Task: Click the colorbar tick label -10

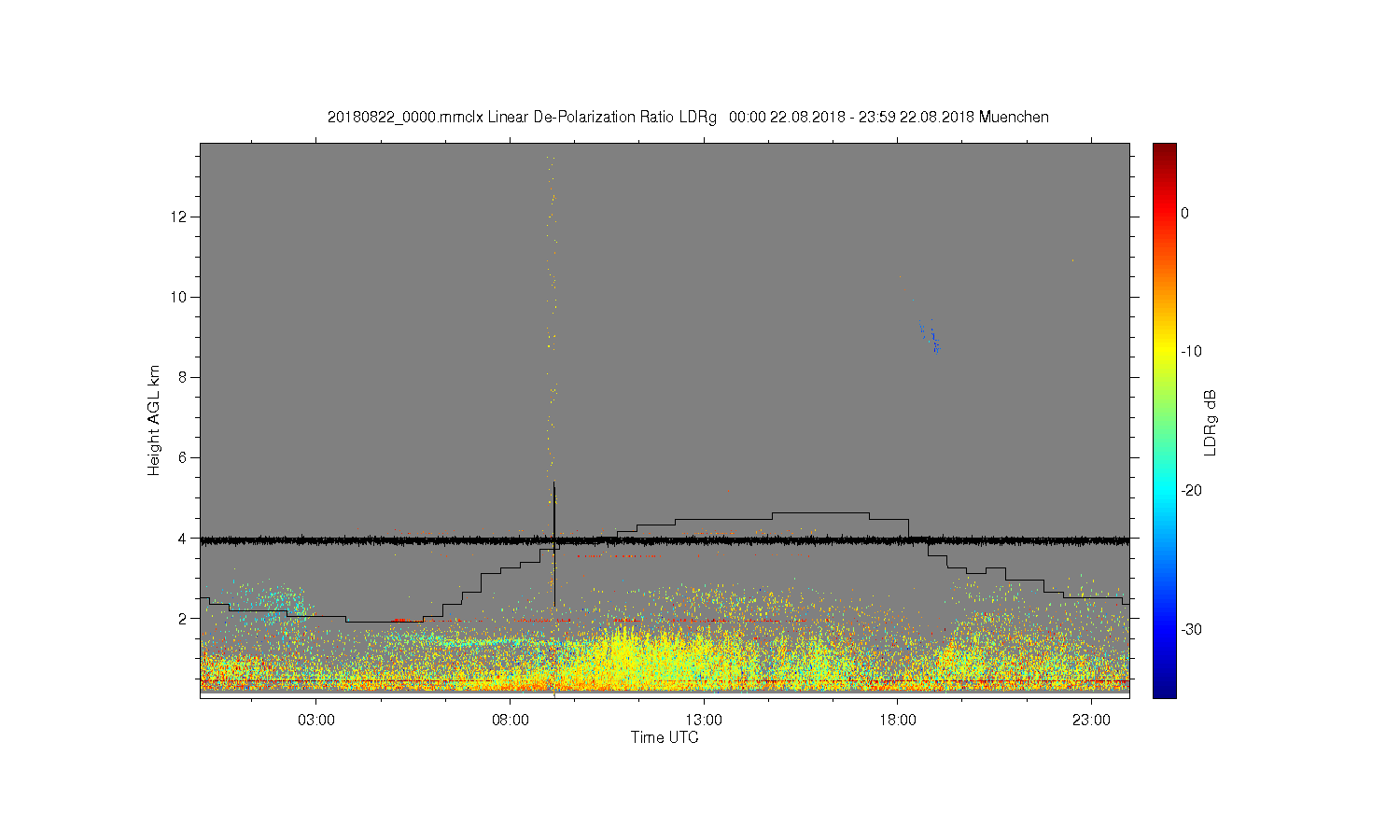Action: (x=1191, y=352)
